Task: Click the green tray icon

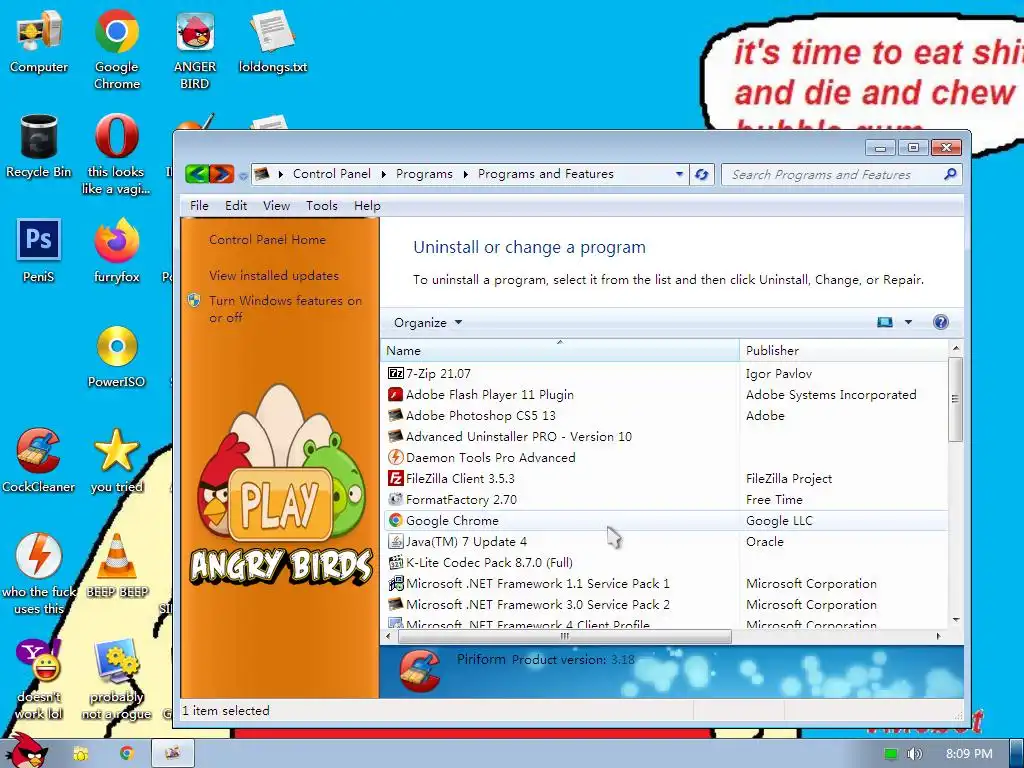Action: pyautogui.click(x=891, y=754)
